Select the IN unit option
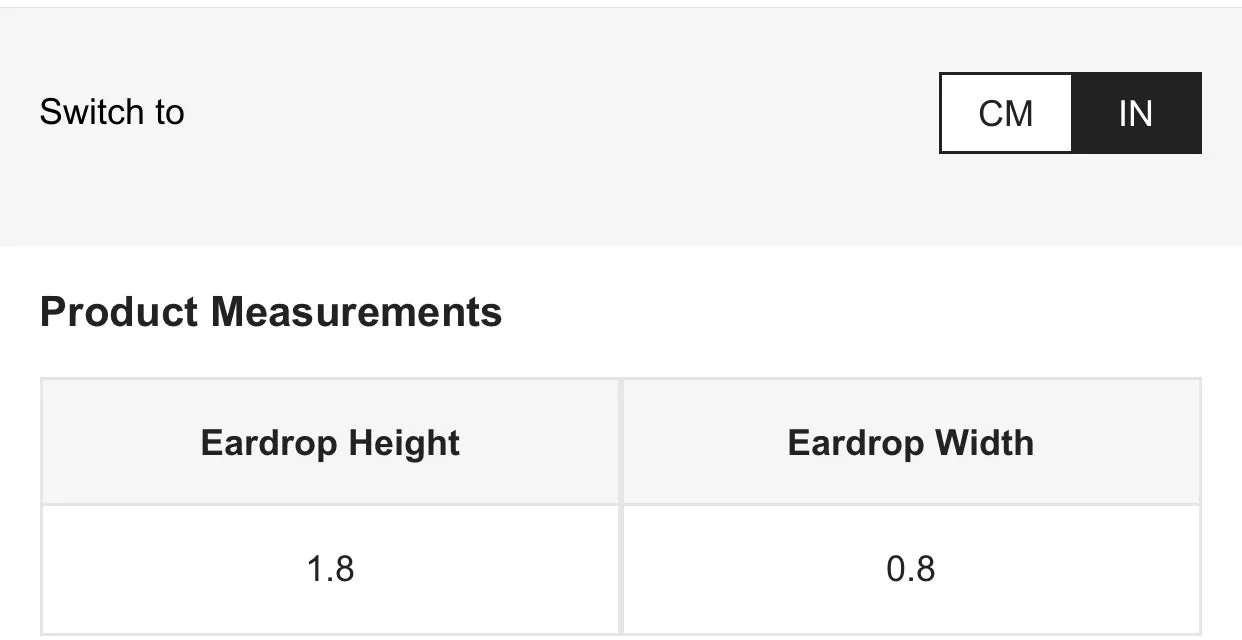 point(1136,113)
